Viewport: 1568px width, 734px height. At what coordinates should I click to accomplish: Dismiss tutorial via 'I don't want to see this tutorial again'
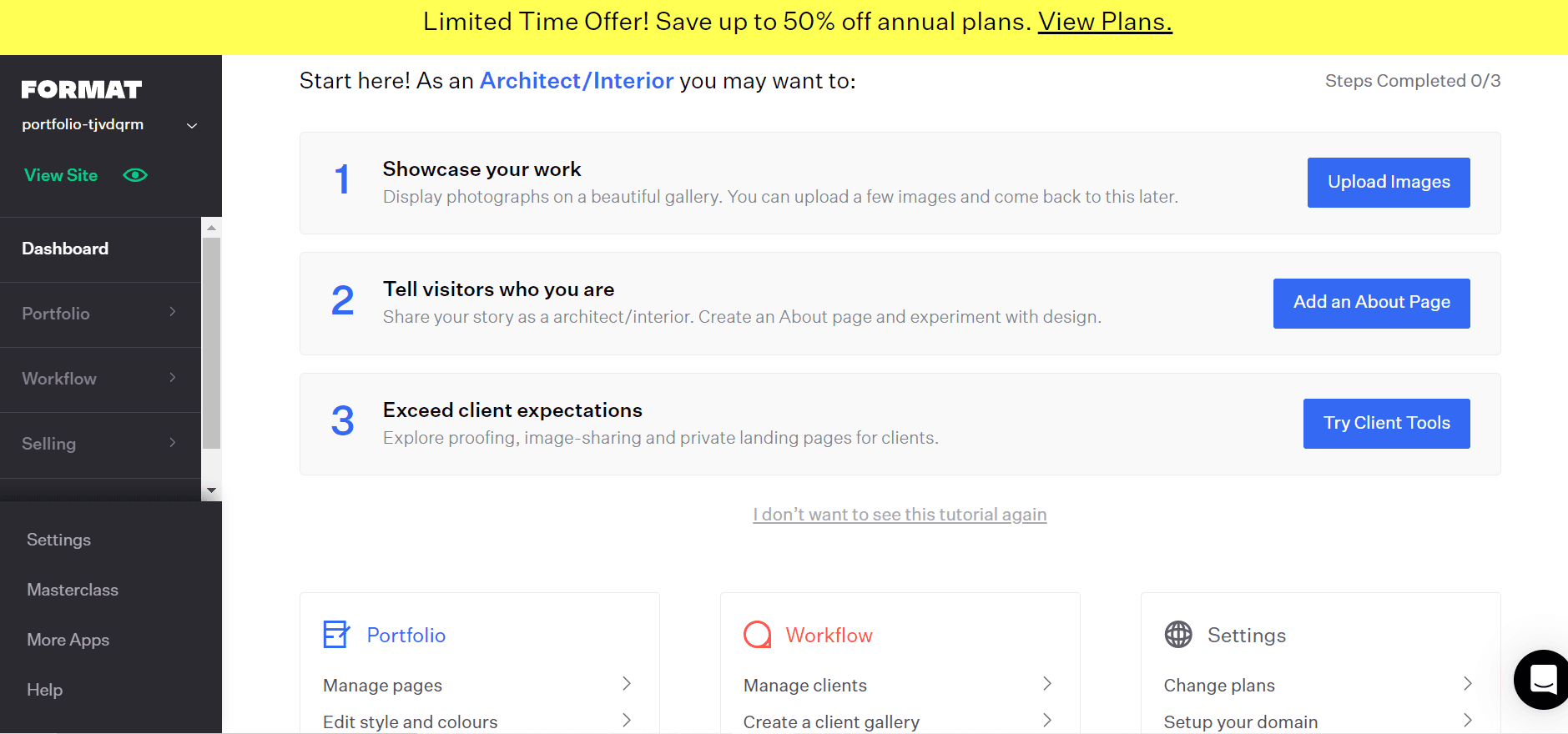(x=900, y=515)
